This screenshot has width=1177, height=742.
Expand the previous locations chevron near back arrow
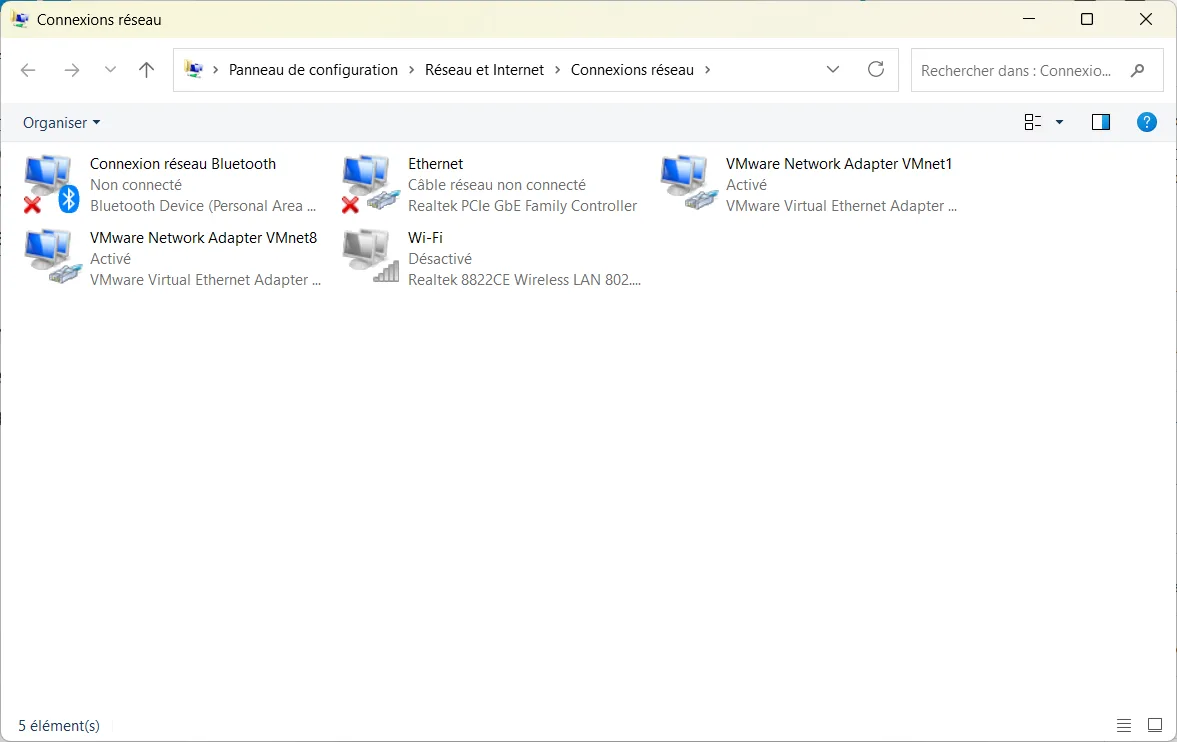click(x=110, y=70)
